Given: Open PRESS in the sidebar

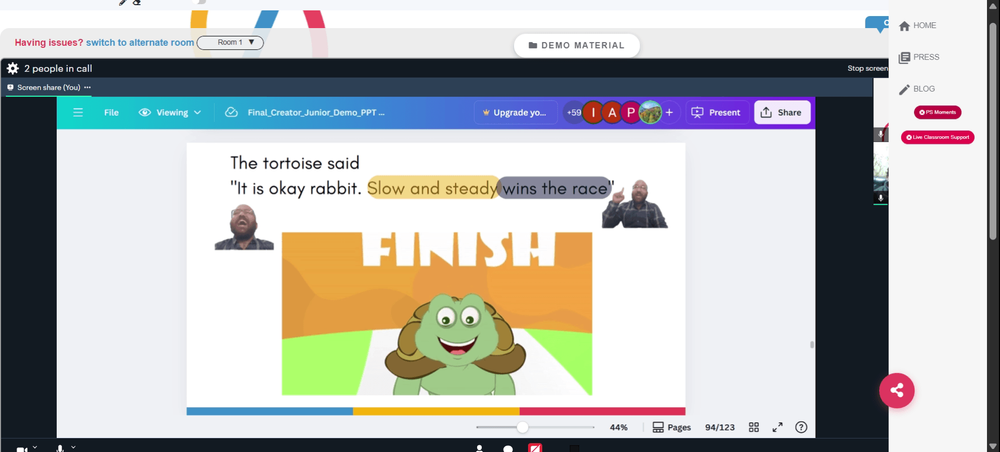Looking at the screenshot, I should point(919,57).
